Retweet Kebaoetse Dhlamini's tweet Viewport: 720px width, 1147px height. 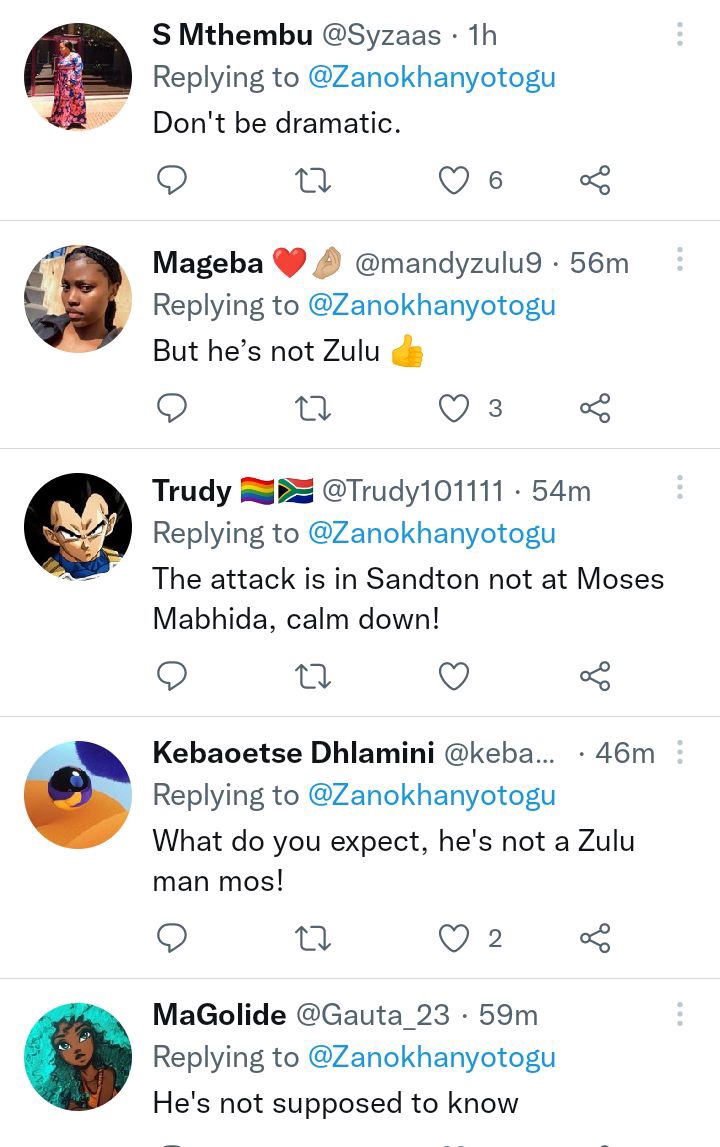(x=314, y=938)
